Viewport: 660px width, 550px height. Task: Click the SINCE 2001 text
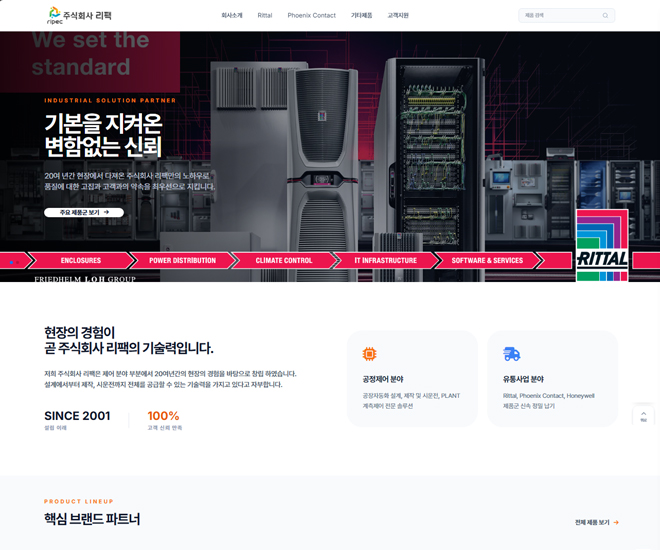(77, 416)
